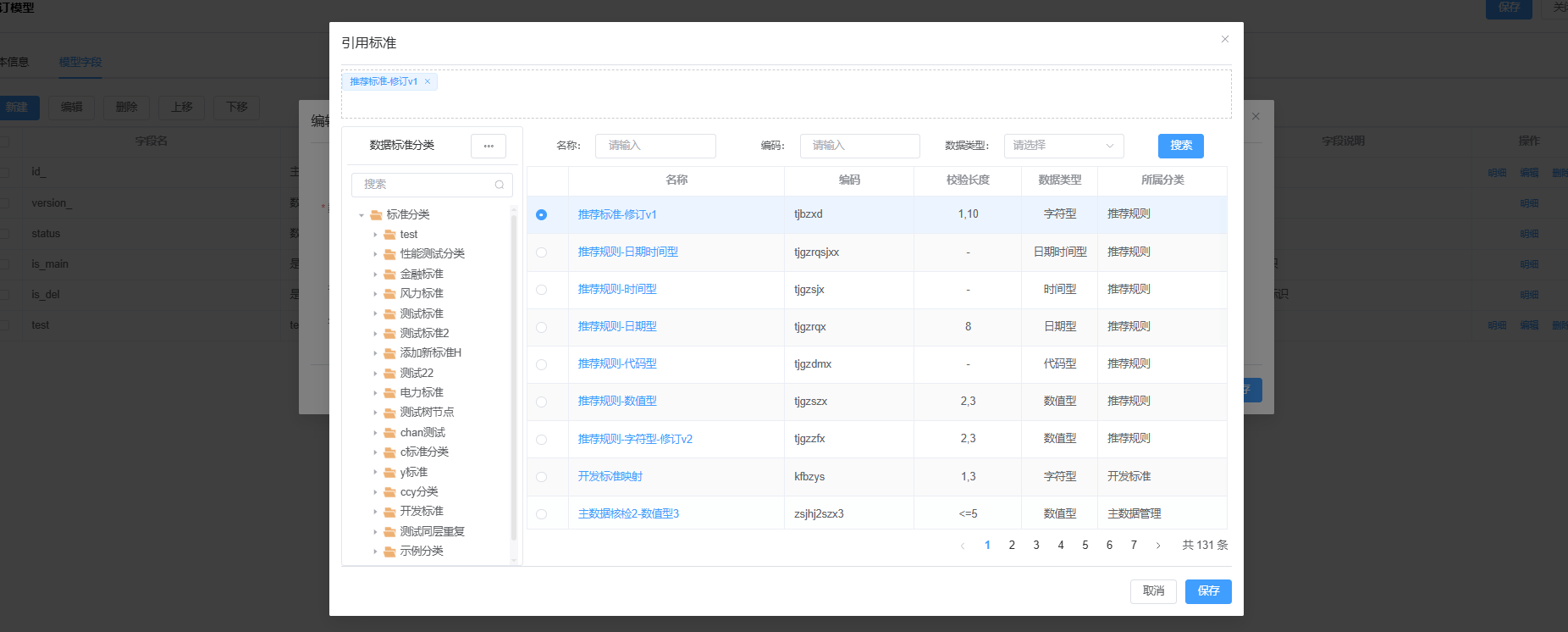Select the 测试树节点 tree item
The height and width of the screenshot is (632, 1568).
tap(427, 413)
